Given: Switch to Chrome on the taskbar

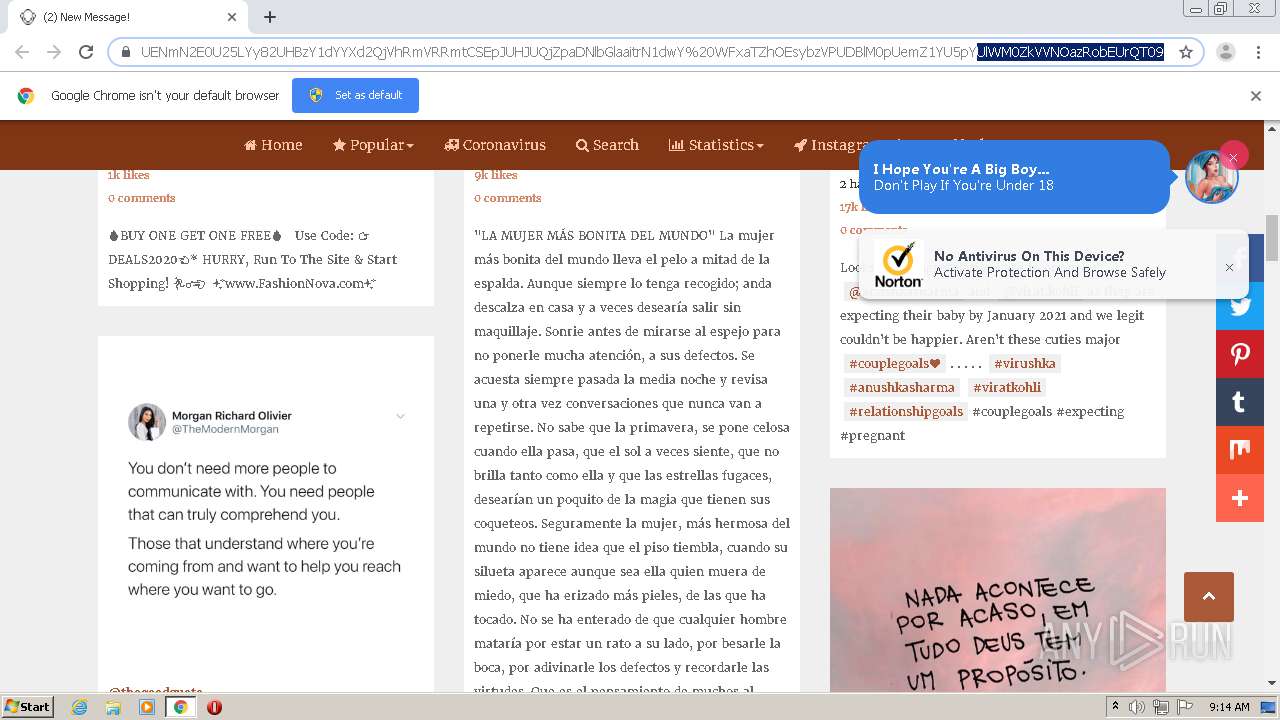Looking at the screenshot, I should coord(180,707).
